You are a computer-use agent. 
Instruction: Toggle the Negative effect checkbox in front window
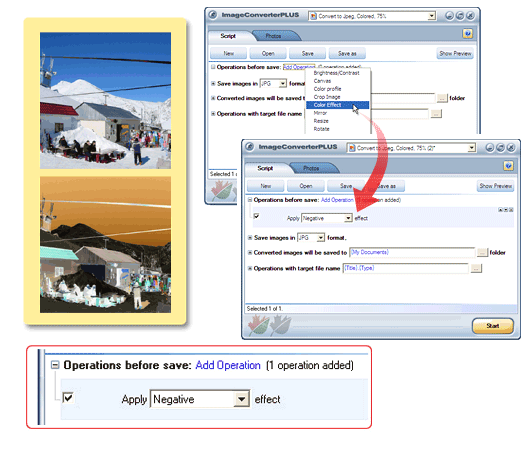(256, 216)
